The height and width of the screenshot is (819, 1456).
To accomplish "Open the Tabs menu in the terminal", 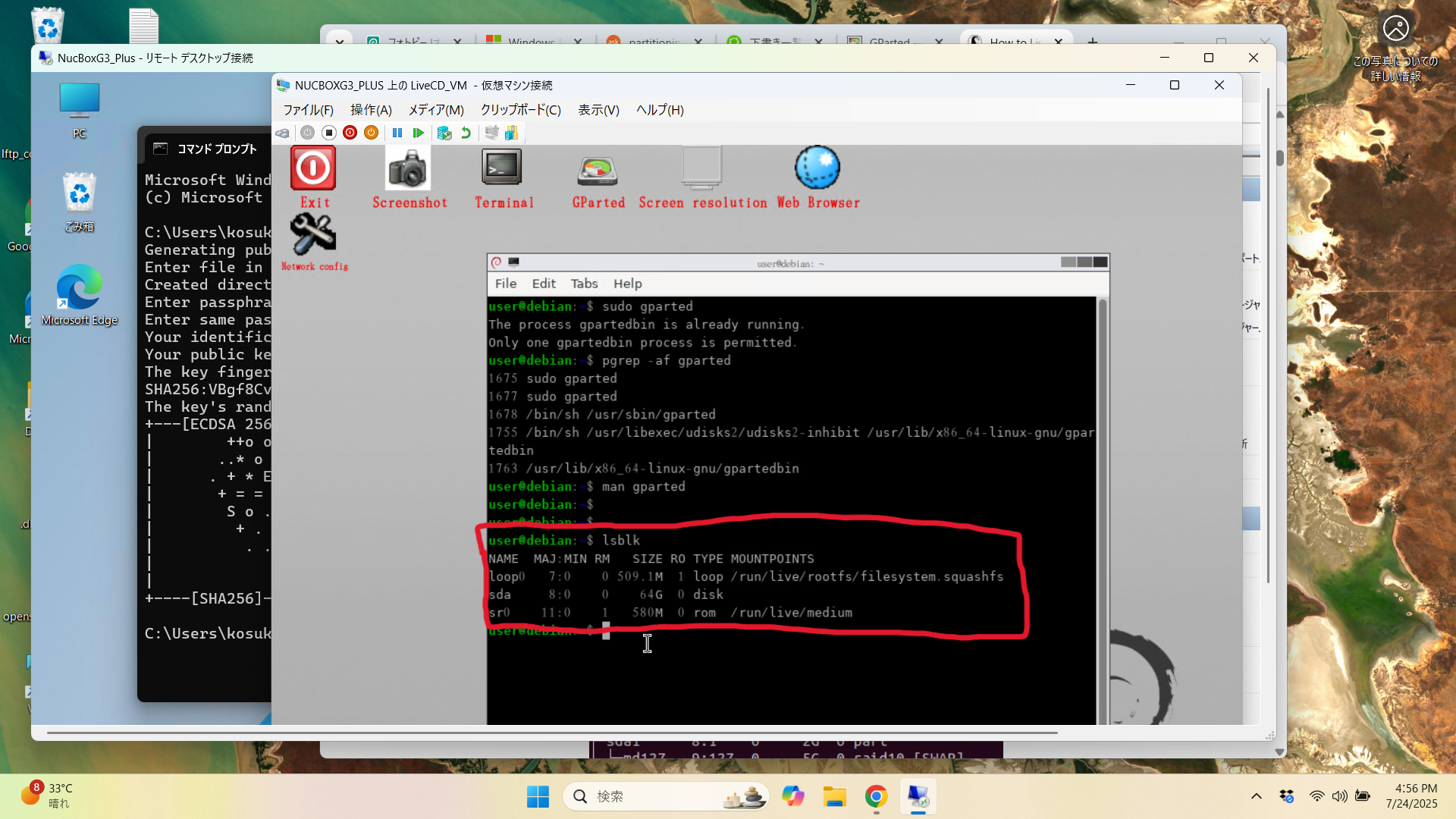I will click(584, 283).
